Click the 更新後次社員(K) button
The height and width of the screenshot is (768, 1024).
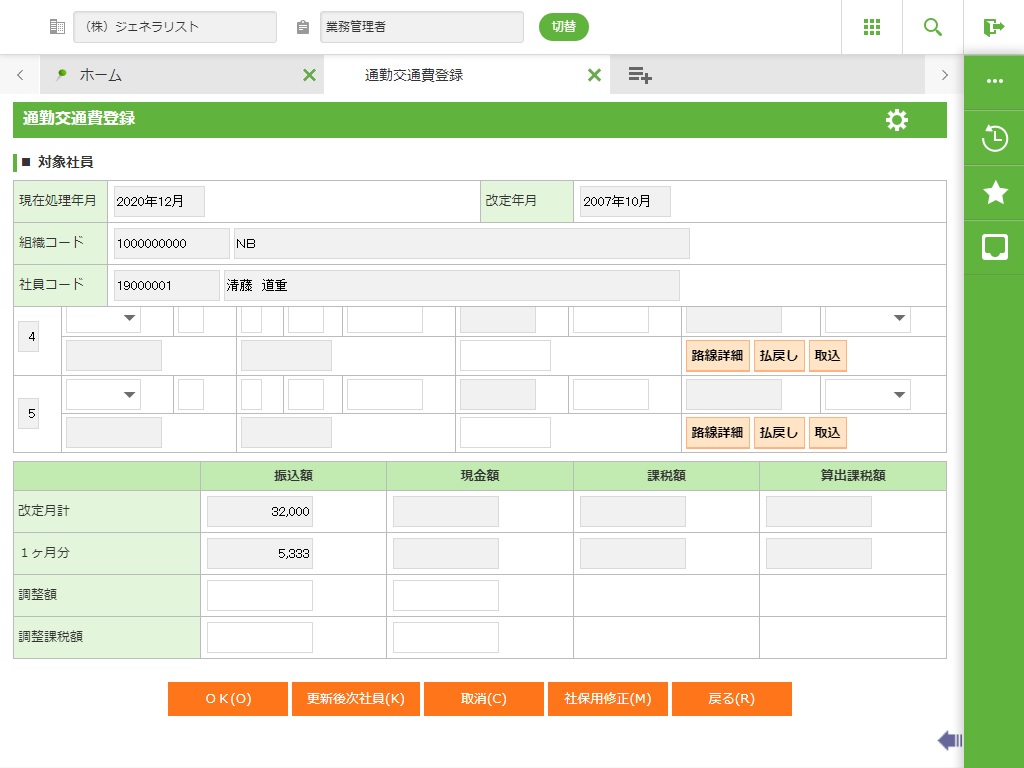pos(355,699)
